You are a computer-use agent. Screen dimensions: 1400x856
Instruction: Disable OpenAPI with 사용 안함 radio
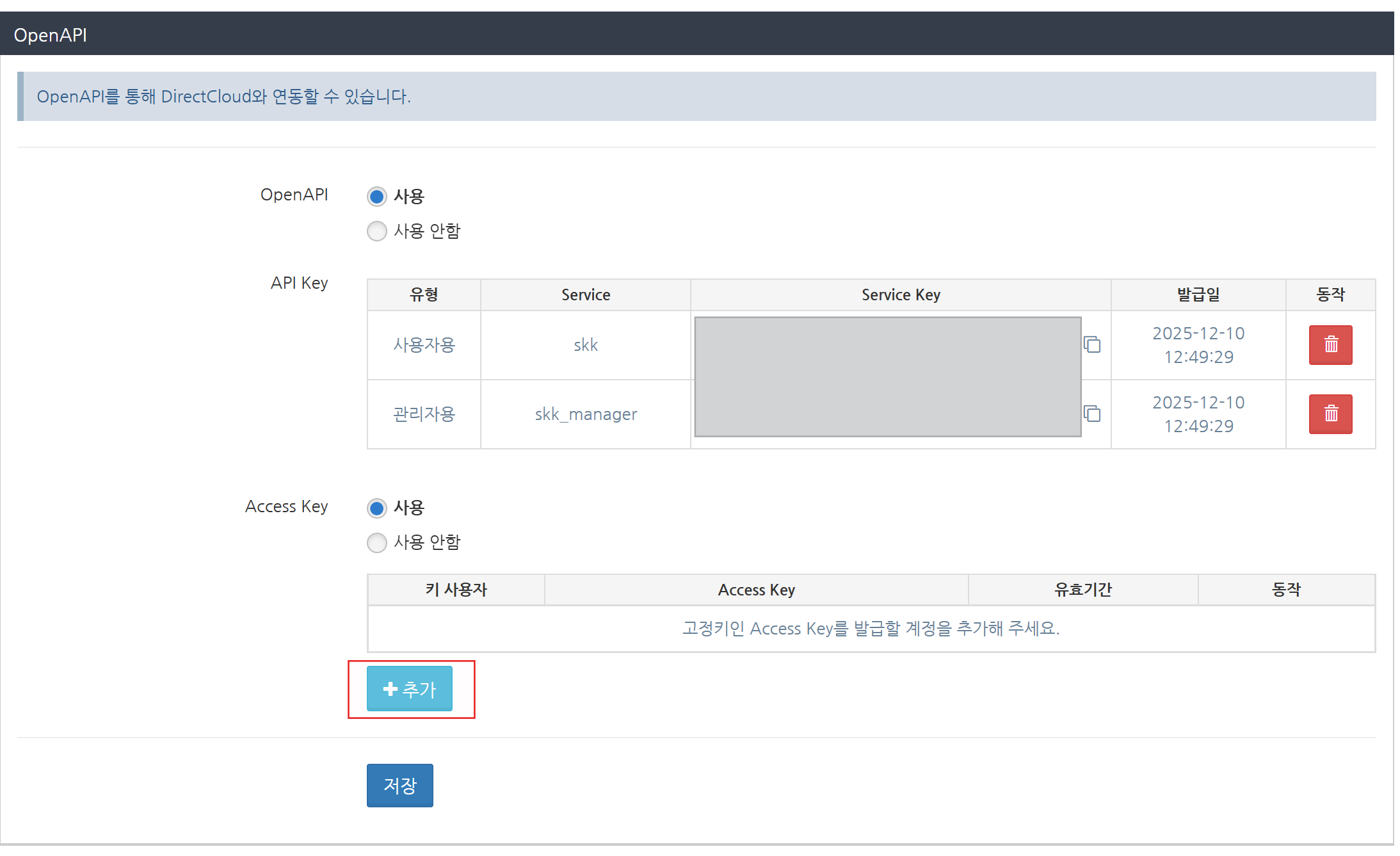click(x=377, y=231)
